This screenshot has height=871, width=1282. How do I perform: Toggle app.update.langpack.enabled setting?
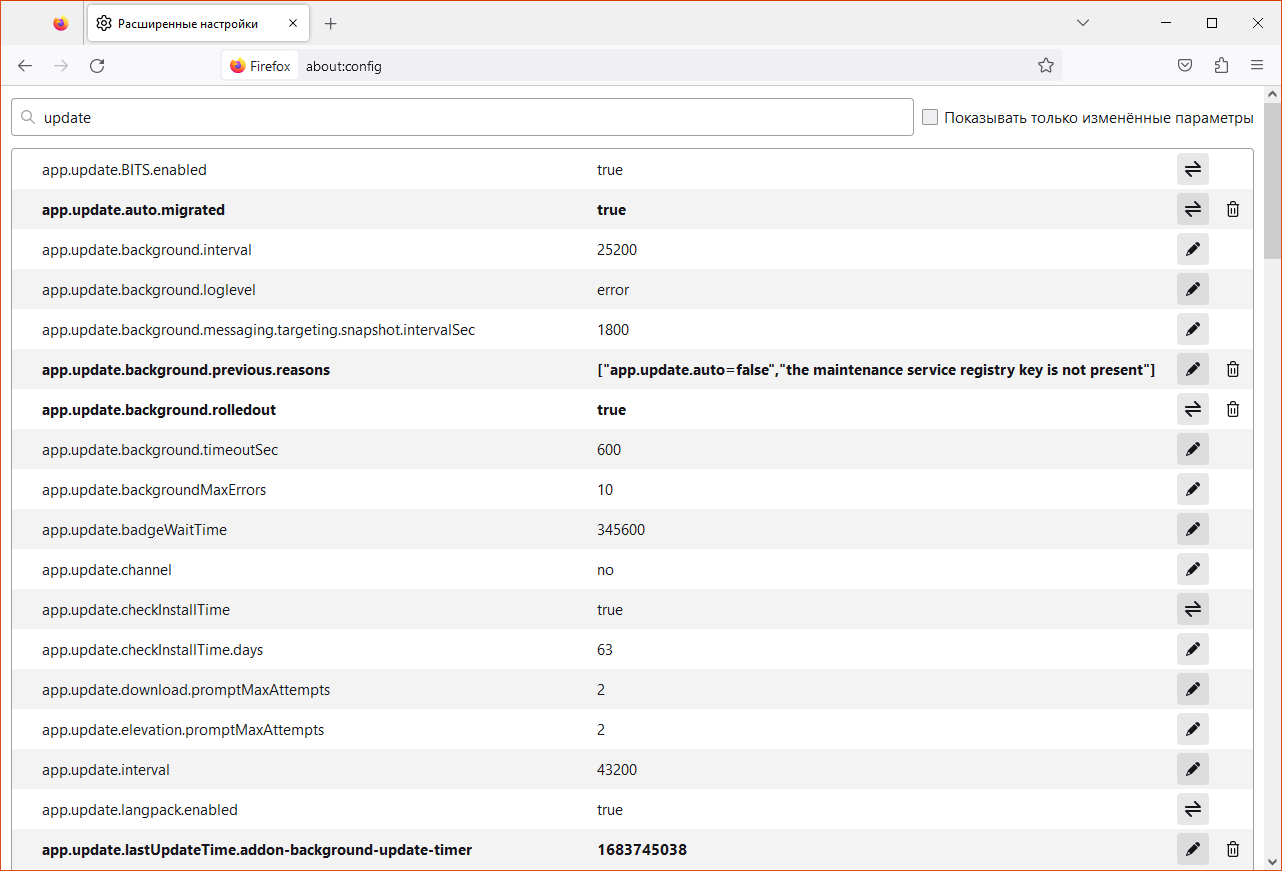tap(1192, 810)
